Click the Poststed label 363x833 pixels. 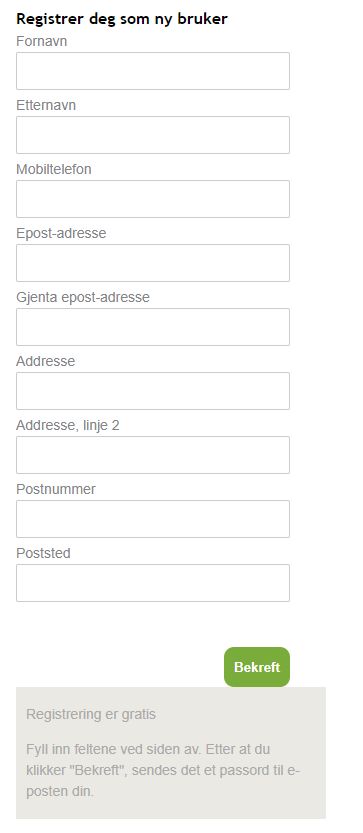click(43, 553)
